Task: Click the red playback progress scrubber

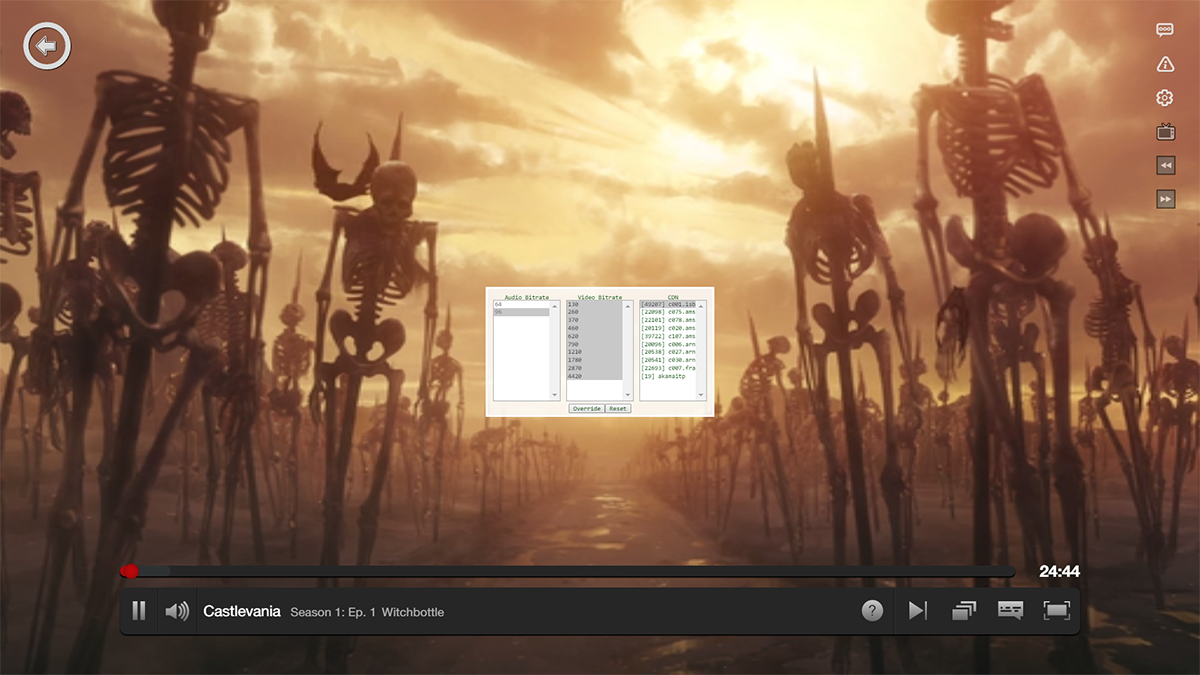Action: click(x=129, y=571)
